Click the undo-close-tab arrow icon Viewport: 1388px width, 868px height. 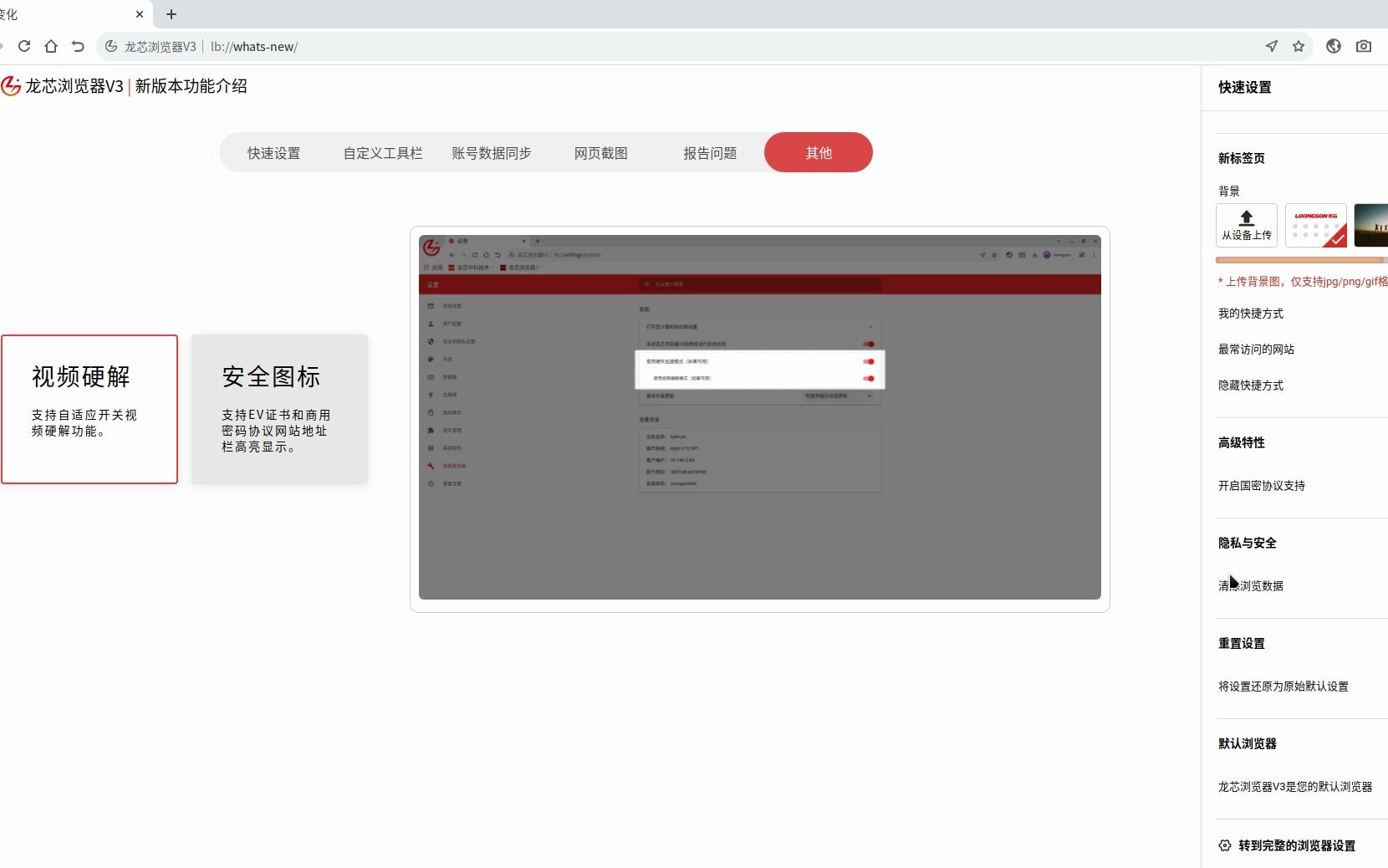coord(78,46)
